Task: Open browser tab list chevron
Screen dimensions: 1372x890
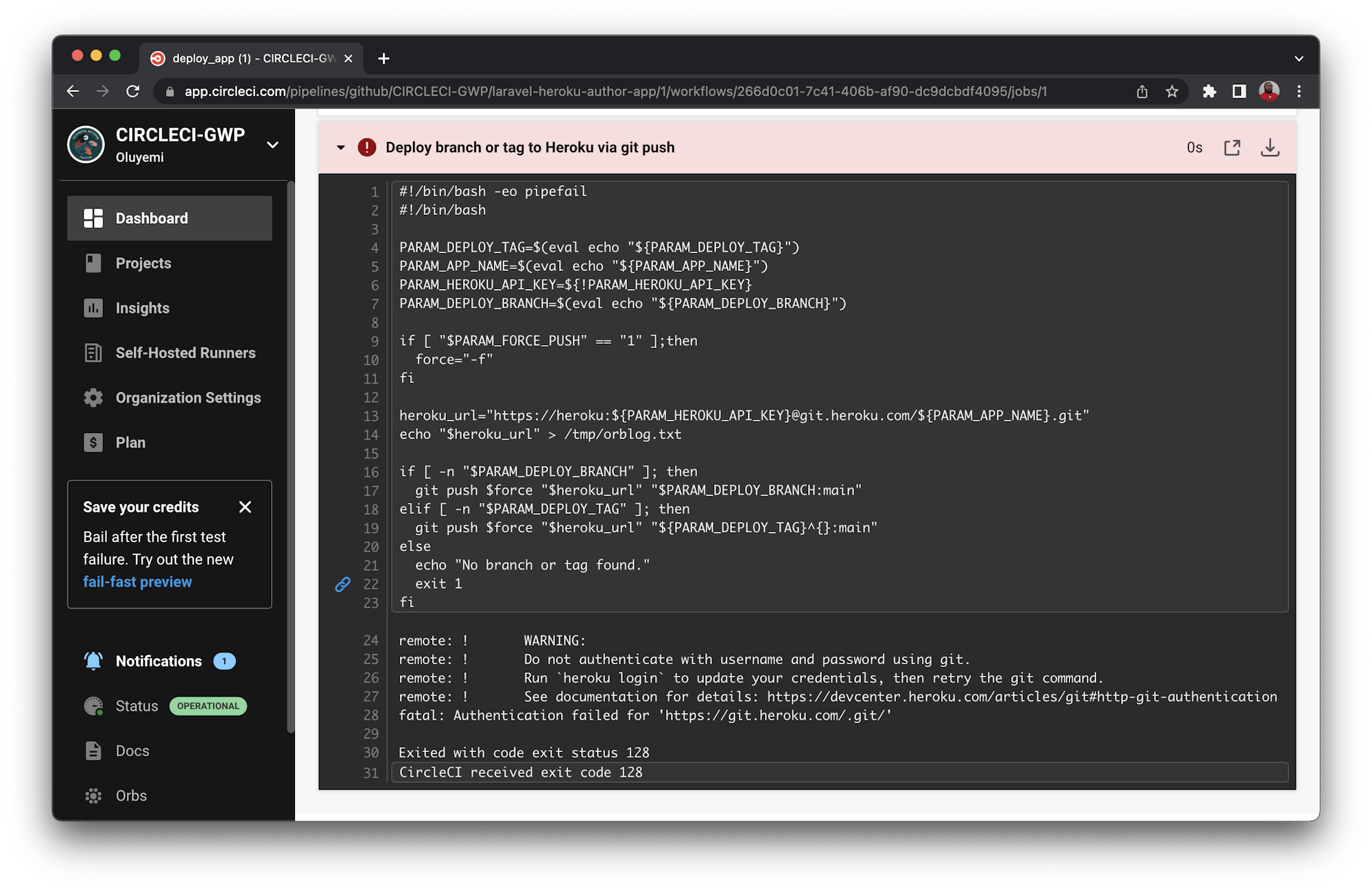Action: coord(1298,58)
